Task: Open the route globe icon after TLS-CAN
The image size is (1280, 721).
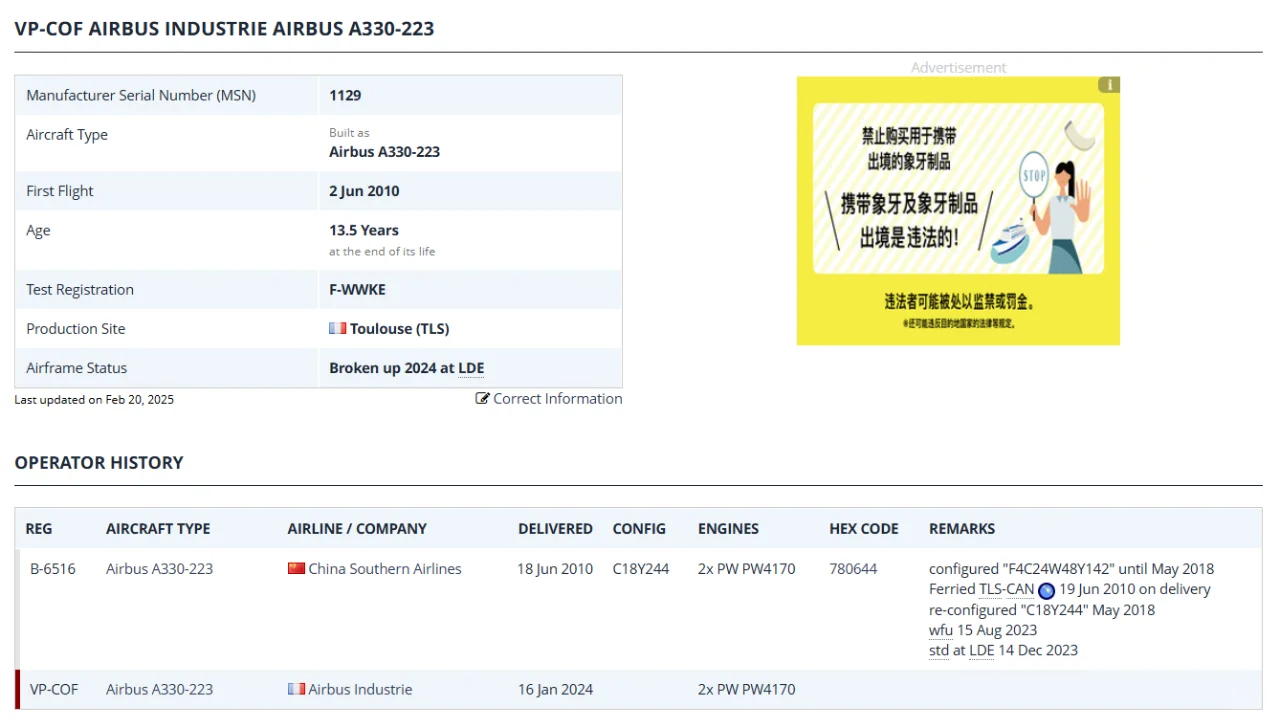Action: (1046, 590)
